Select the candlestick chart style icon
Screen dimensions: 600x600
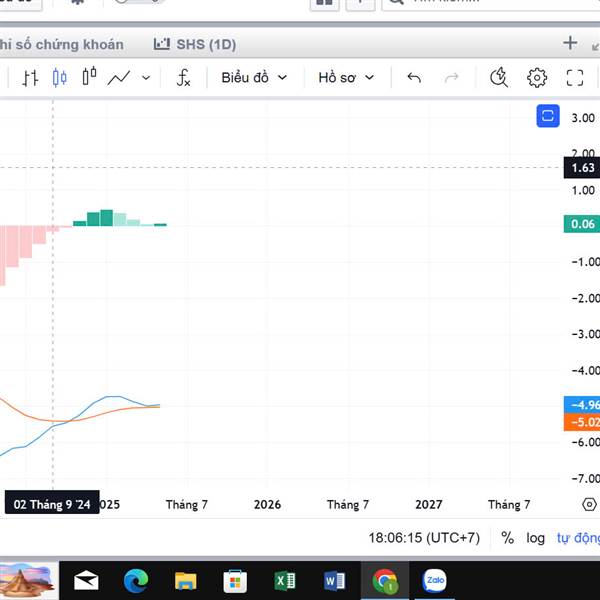coord(59,78)
